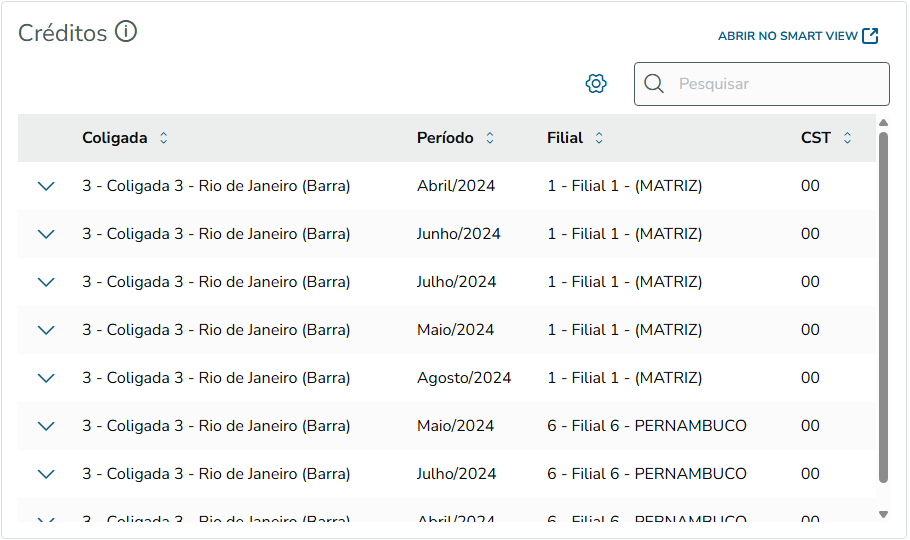910x540 pixels.
Task: Sort by Coligada column arrows
Action: pyautogui.click(x=164, y=138)
